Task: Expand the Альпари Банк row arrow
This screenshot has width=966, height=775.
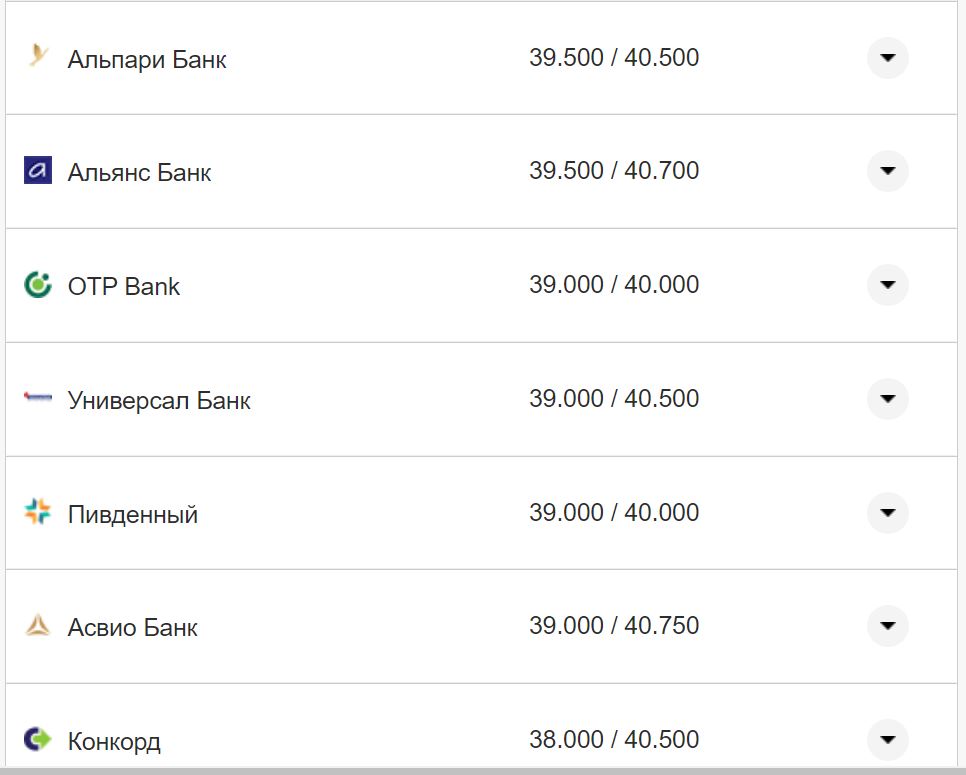Action: [x=887, y=58]
